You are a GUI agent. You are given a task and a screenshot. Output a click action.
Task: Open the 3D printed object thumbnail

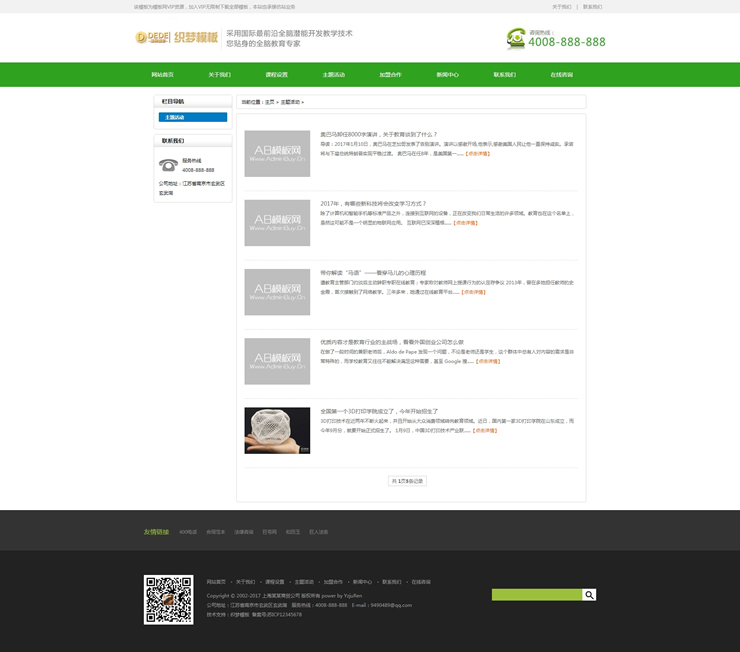coord(277,430)
